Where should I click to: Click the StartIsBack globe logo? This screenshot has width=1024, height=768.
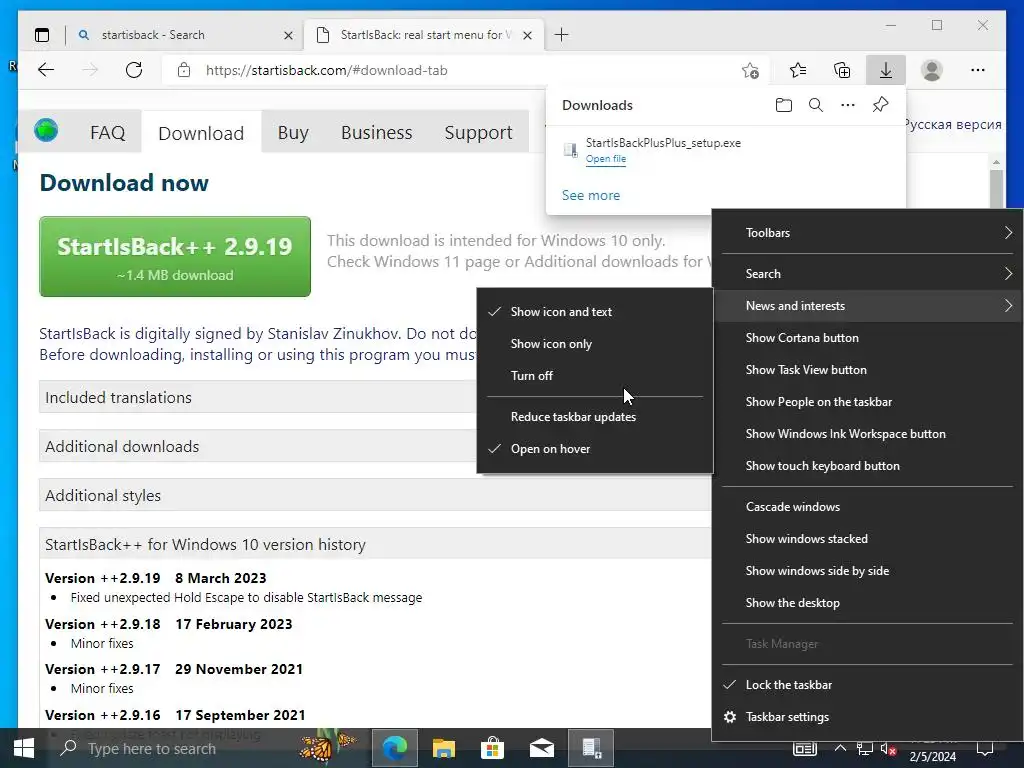46,131
